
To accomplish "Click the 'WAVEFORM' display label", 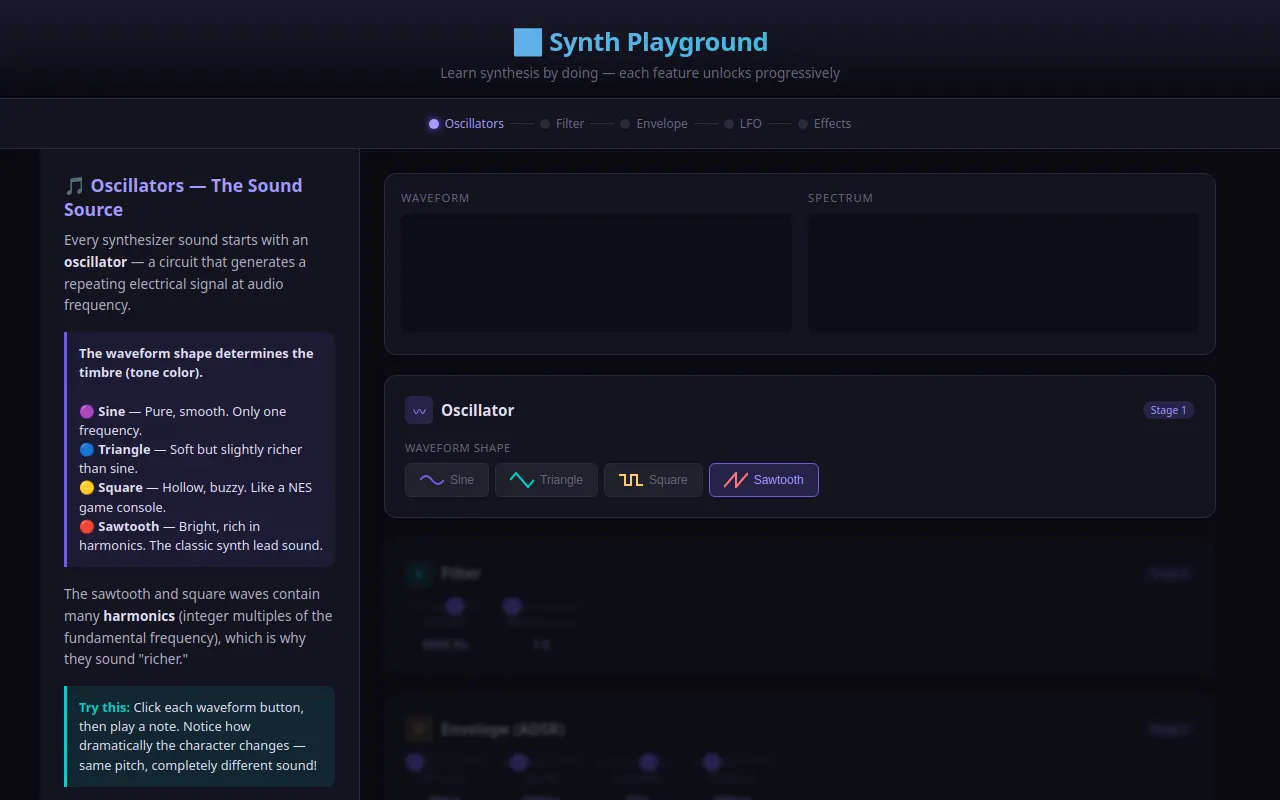I will pos(435,198).
